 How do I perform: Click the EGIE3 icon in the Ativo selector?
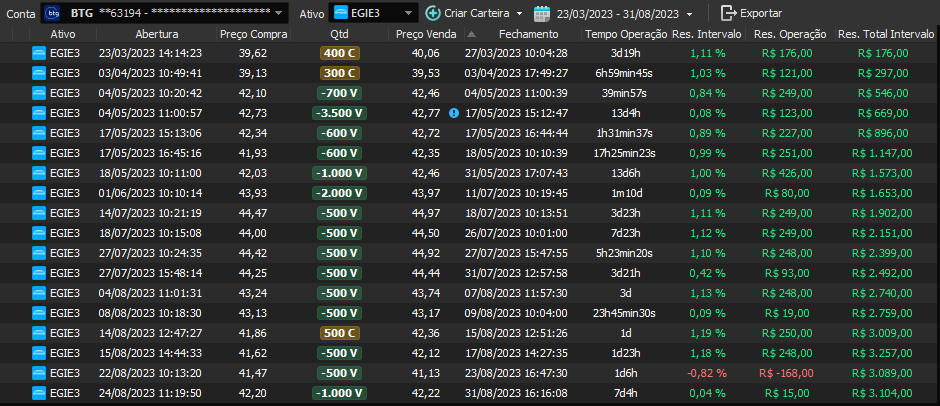tap(341, 13)
